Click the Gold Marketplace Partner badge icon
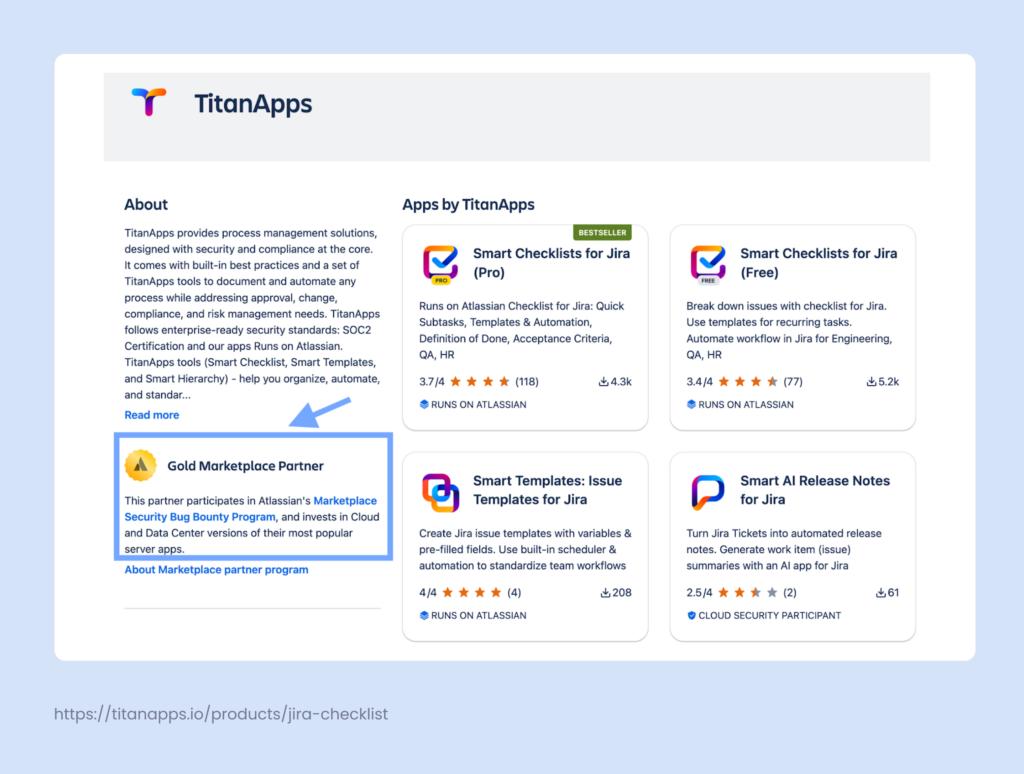1024x774 pixels. point(141,465)
